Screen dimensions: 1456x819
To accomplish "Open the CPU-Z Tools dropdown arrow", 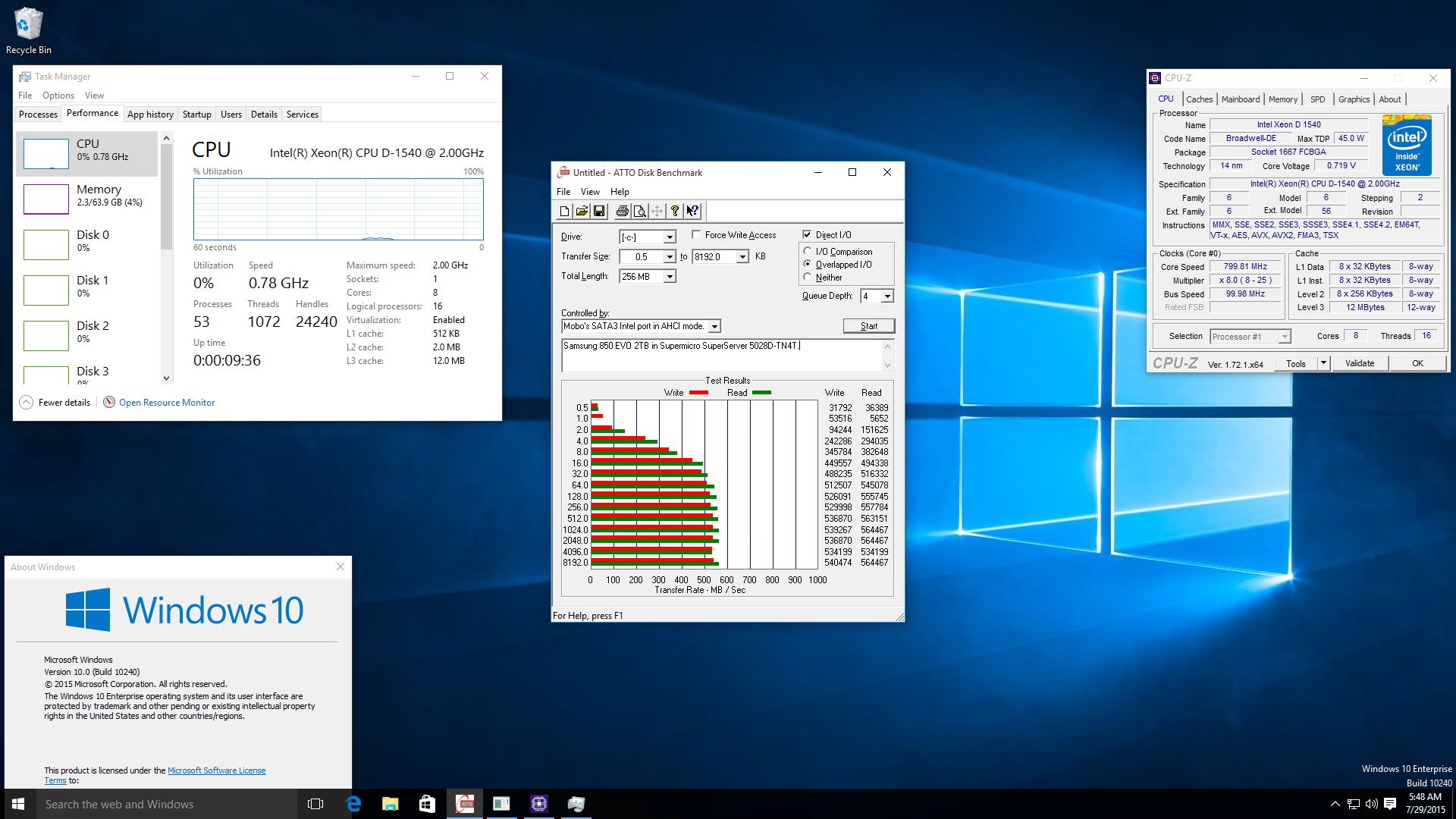I will tap(1323, 363).
